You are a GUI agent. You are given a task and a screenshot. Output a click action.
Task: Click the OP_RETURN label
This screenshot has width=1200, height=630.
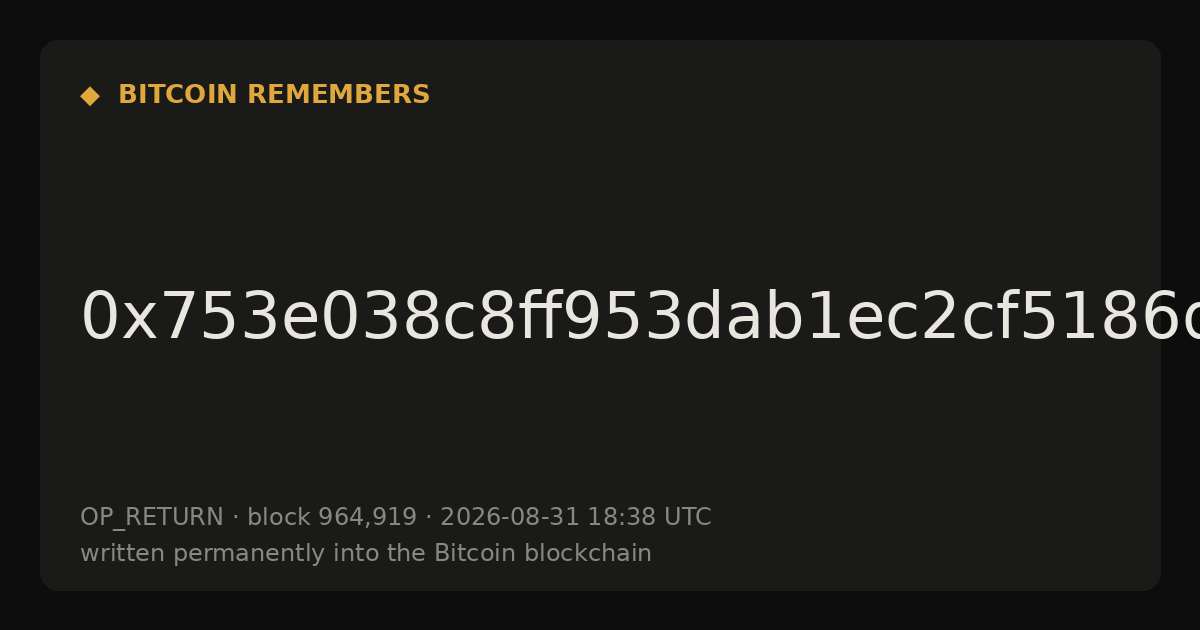151,518
